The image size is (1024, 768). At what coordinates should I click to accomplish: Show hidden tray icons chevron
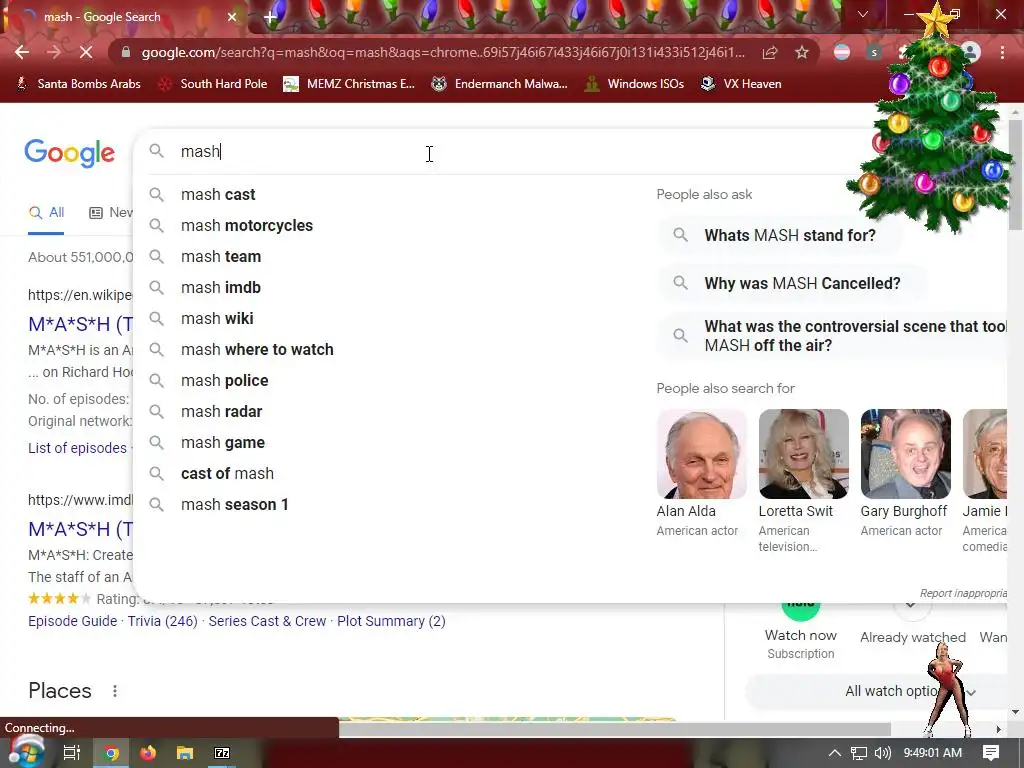tap(834, 753)
